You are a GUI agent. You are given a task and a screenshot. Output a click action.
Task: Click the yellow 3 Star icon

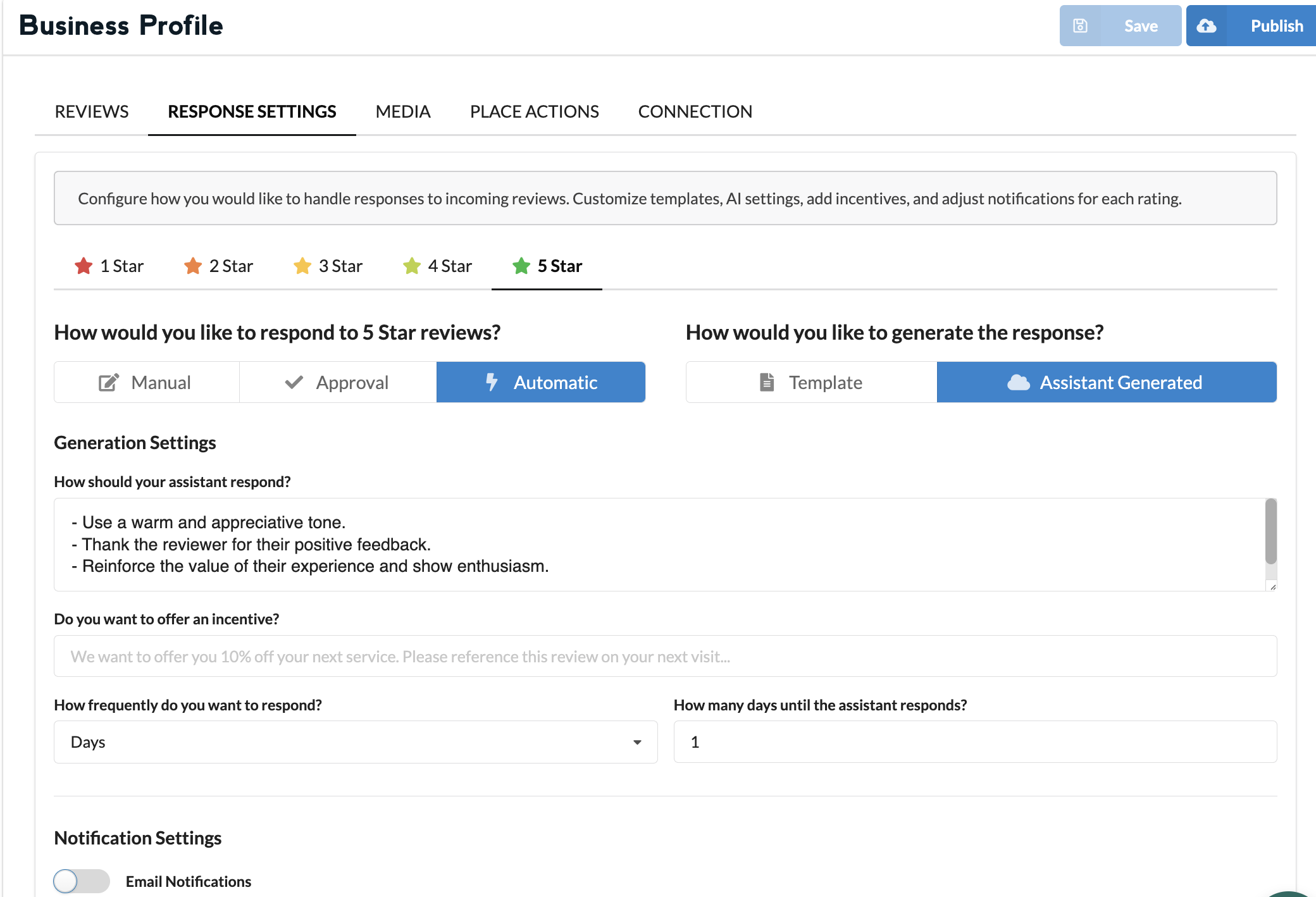[302, 266]
